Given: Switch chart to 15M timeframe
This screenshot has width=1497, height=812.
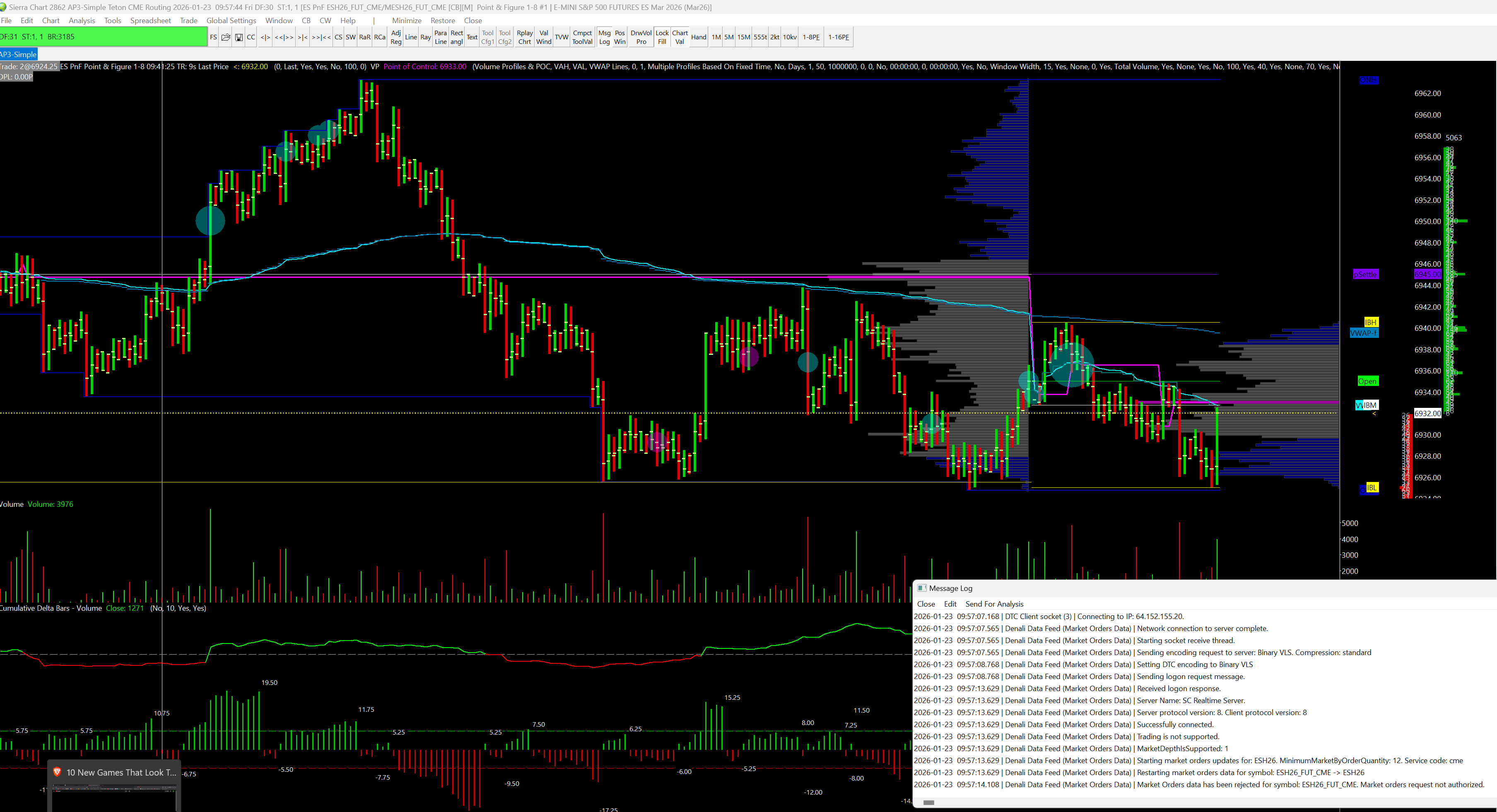Looking at the screenshot, I should 743,37.
